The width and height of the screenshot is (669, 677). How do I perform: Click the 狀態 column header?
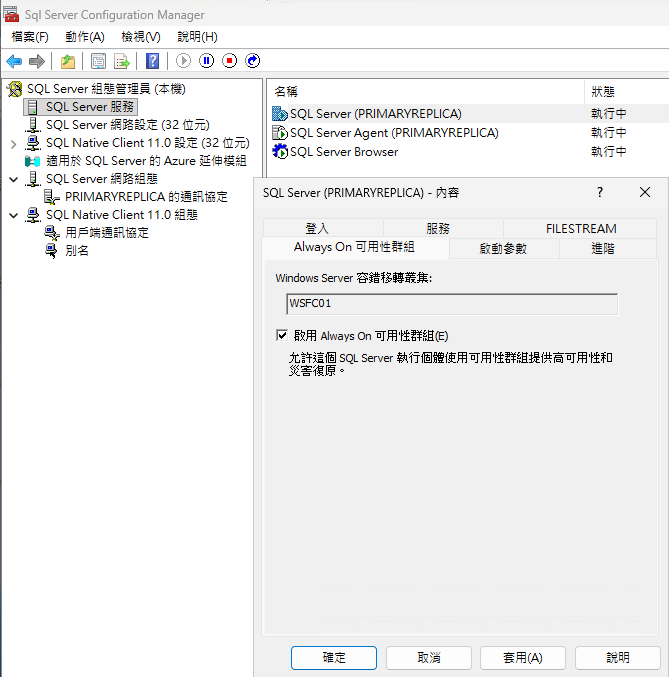point(627,92)
